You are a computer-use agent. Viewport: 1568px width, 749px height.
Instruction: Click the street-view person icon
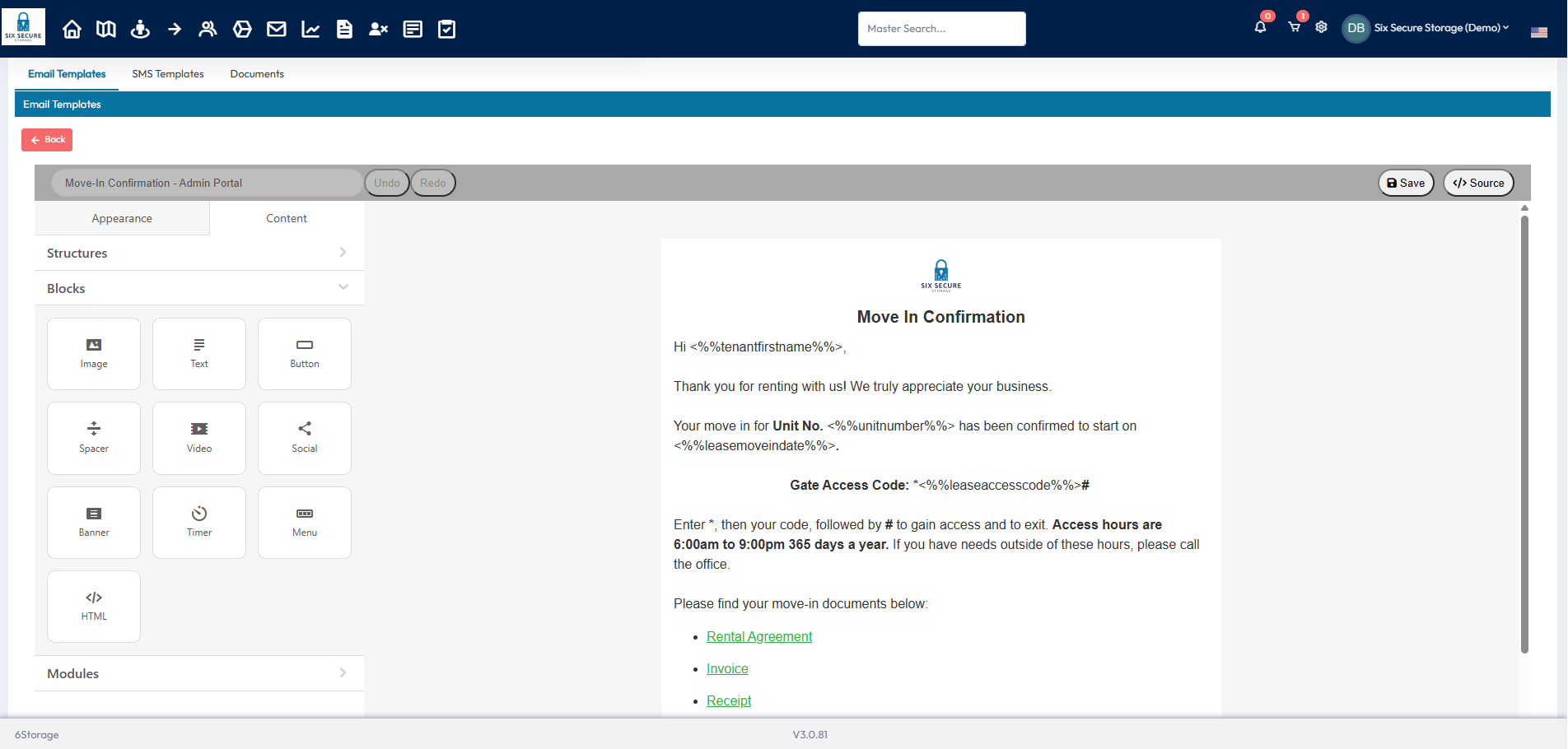tap(141, 29)
